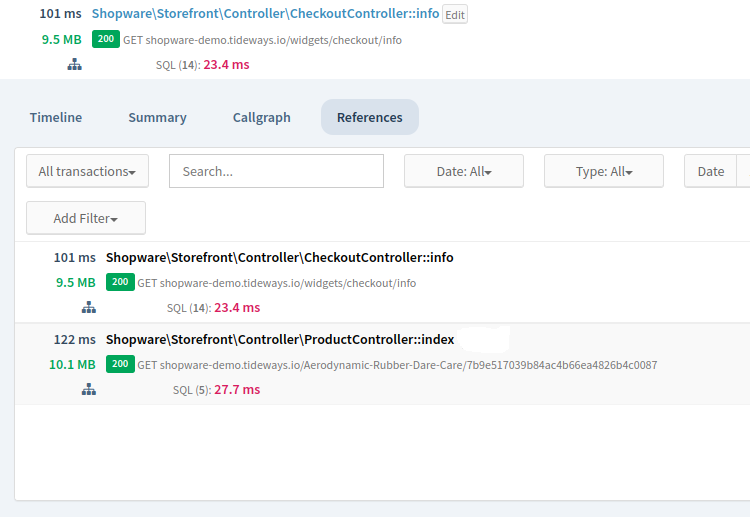
Task: Click the Edit button next to the transaction name
Action: (x=454, y=15)
